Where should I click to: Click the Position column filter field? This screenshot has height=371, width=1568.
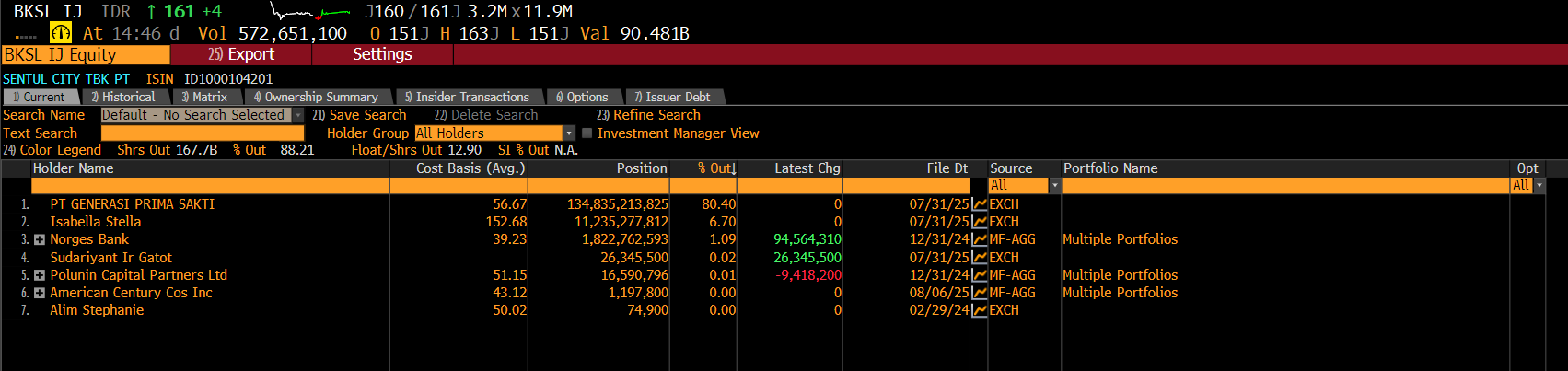[598, 185]
